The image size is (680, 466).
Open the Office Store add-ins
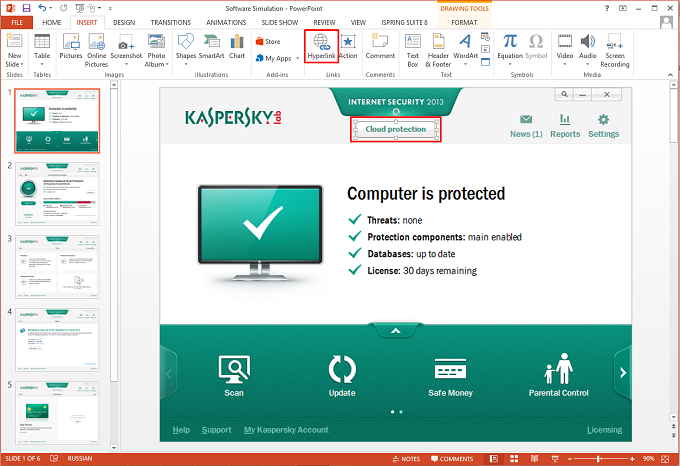pyautogui.click(x=268, y=42)
